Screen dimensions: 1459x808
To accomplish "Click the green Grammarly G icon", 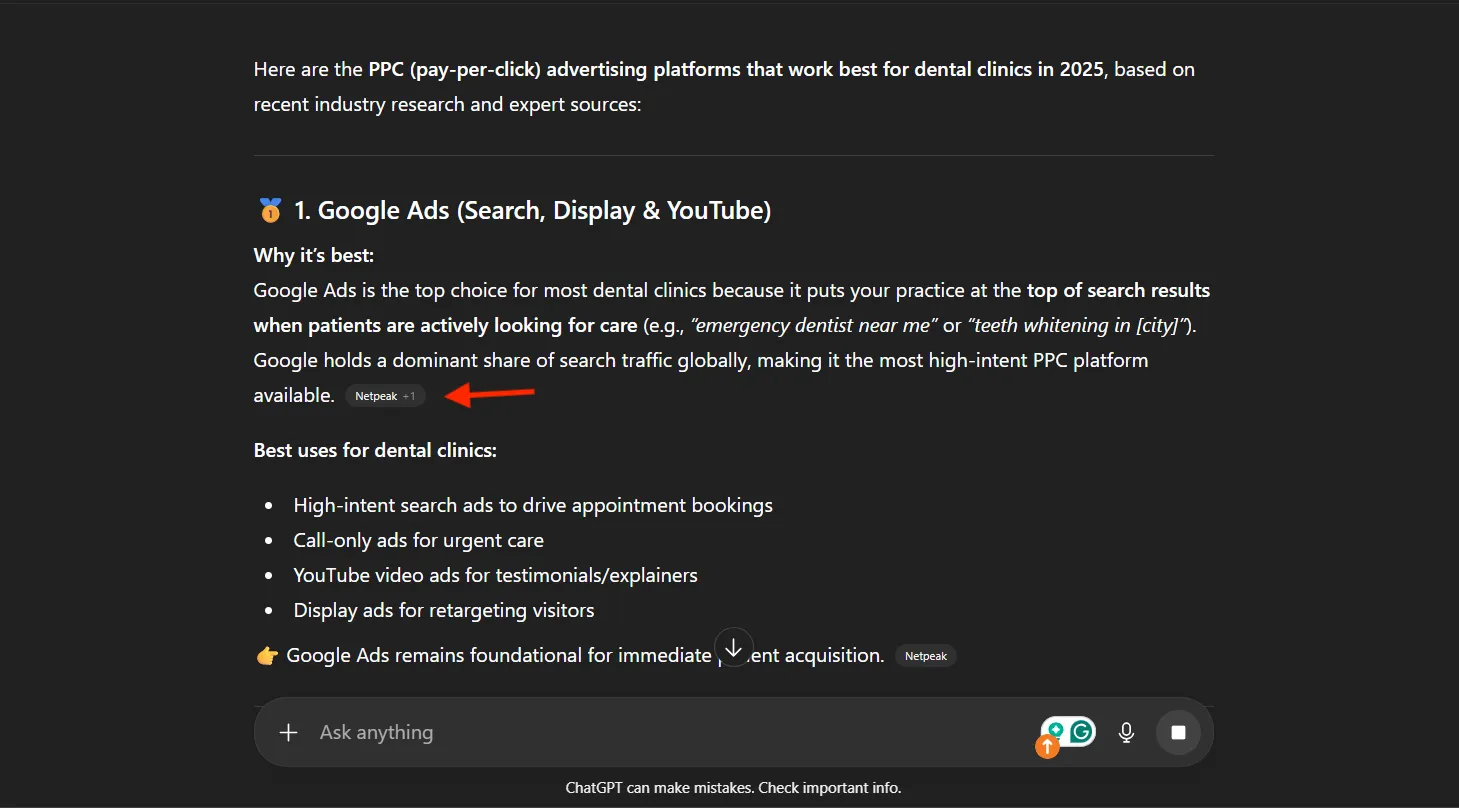I will pos(1081,732).
